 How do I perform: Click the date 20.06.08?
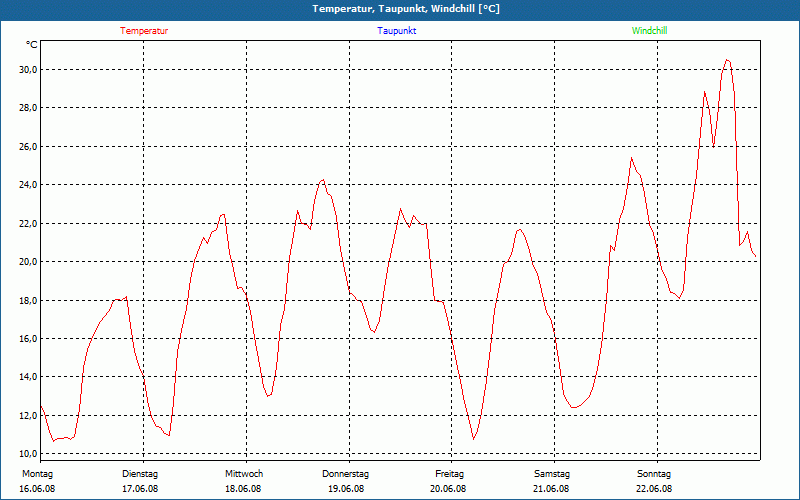coord(448,489)
